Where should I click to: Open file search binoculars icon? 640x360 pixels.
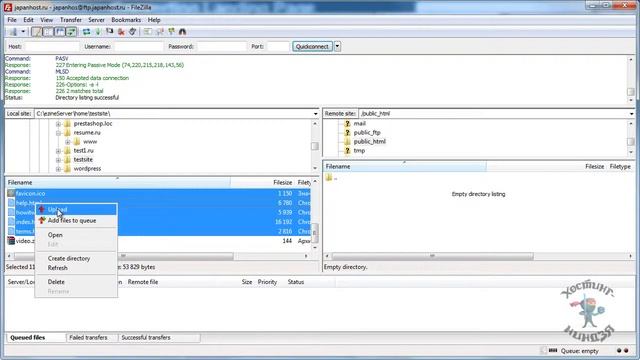pyautogui.click(x=182, y=32)
